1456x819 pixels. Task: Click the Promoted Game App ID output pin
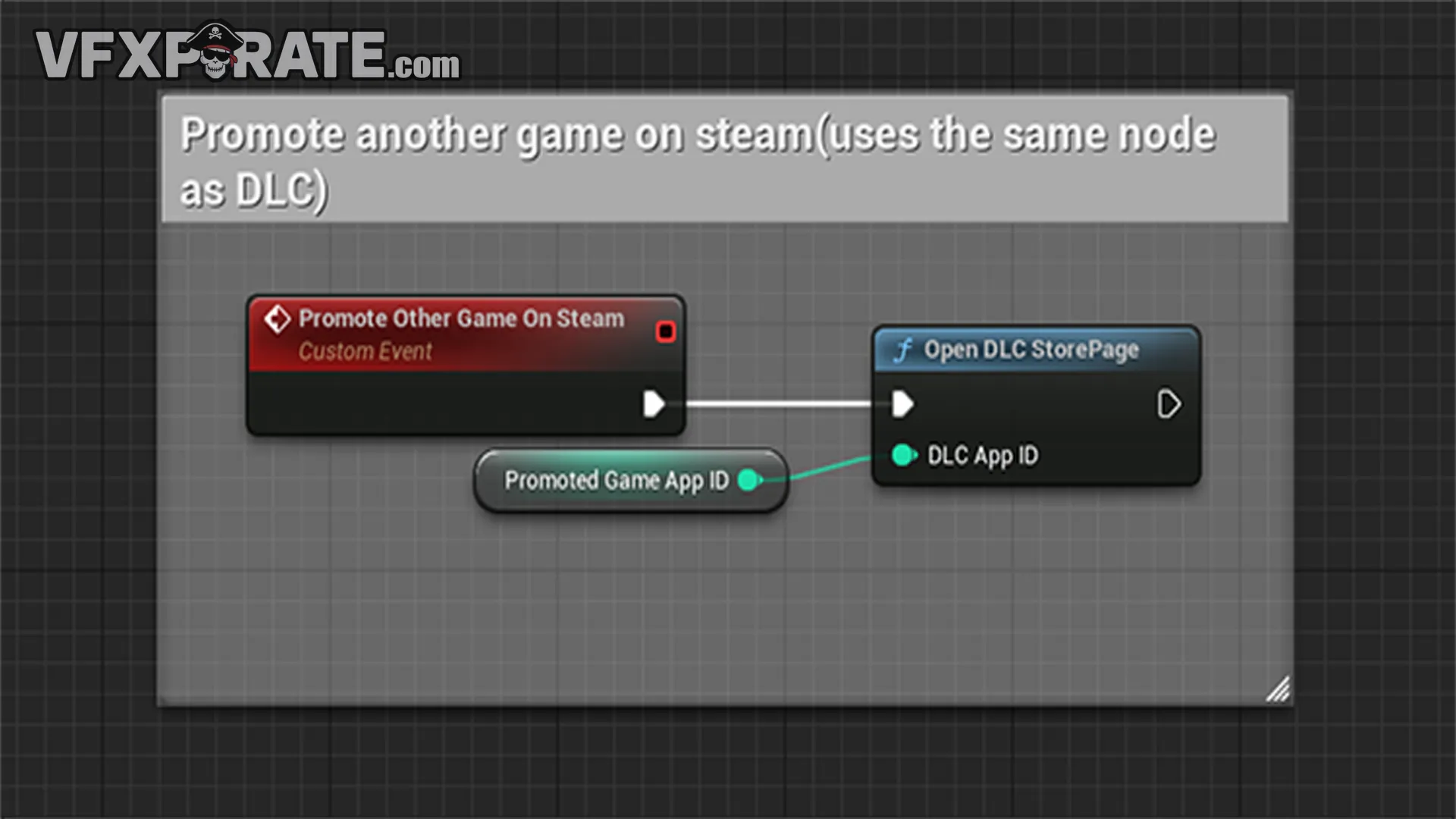coord(749,480)
